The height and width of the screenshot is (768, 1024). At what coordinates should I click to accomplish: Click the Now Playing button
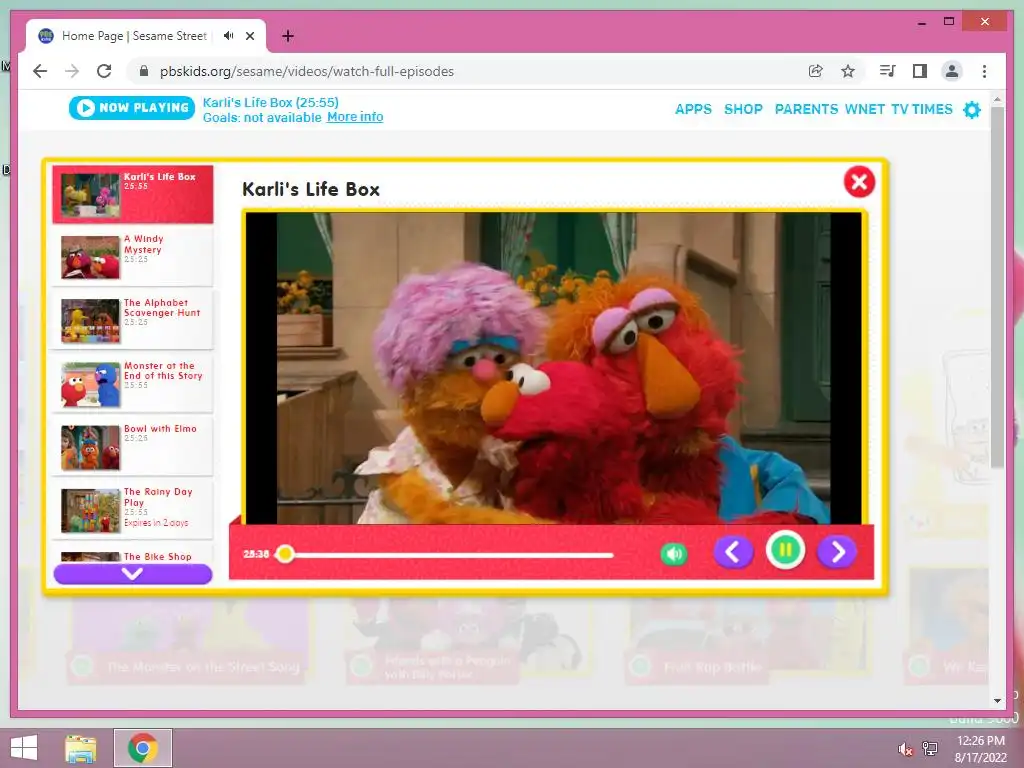tap(132, 108)
